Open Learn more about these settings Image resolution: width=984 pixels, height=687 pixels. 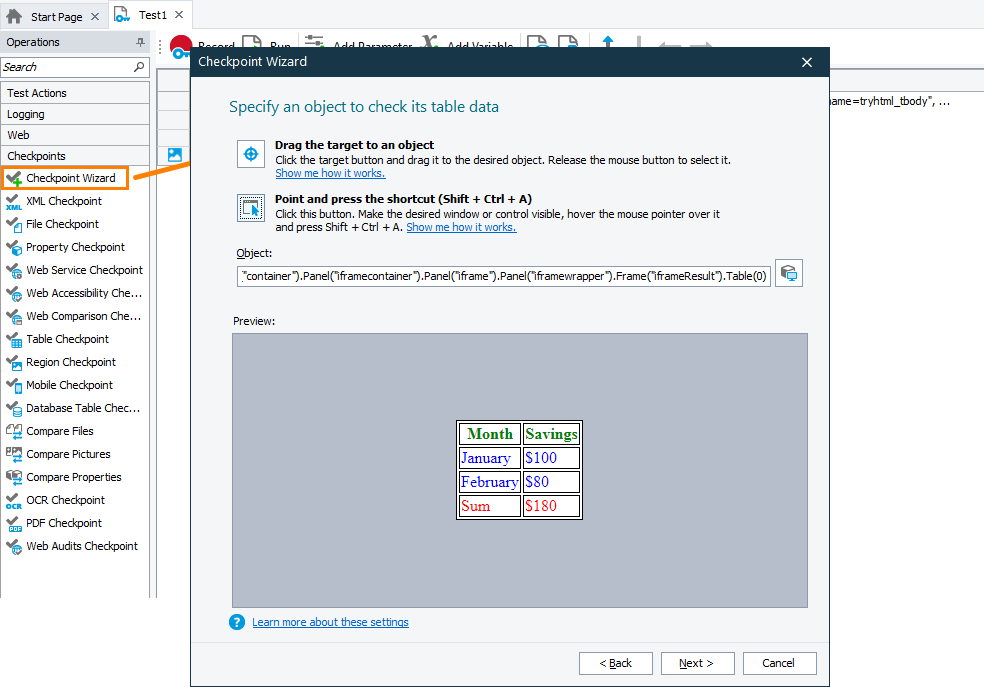(x=330, y=621)
